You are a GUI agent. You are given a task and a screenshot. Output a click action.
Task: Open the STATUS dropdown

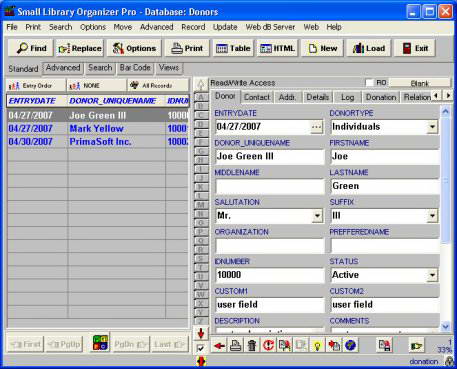point(432,275)
